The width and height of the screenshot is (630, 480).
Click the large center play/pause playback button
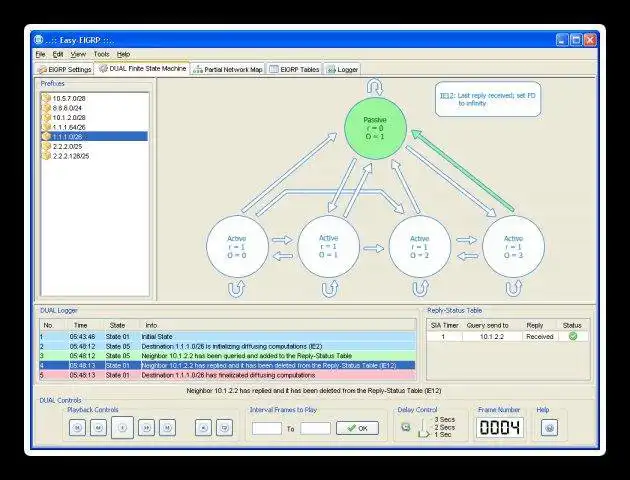click(123, 428)
